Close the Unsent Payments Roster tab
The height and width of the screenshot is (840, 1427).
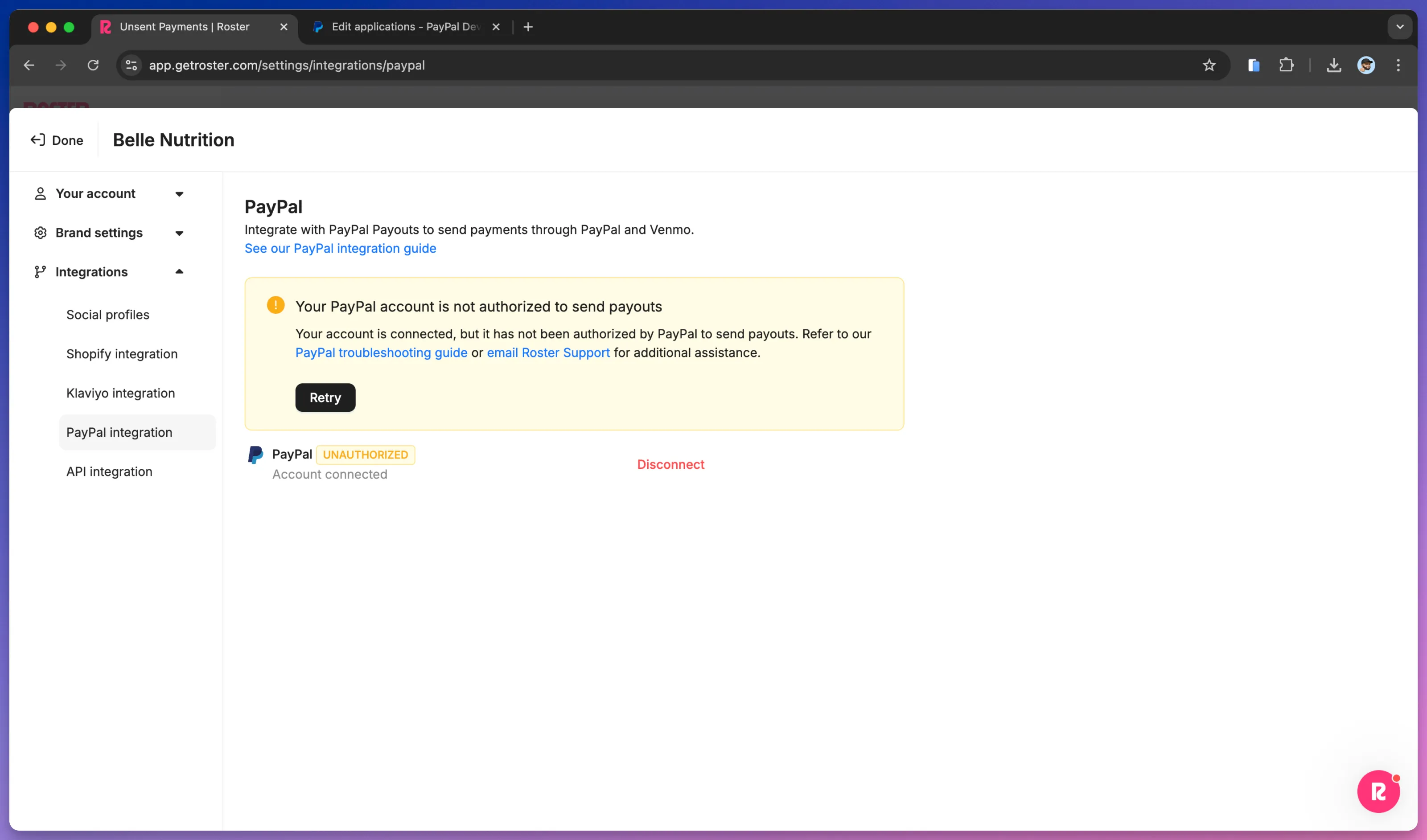pyautogui.click(x=284, y=27)
